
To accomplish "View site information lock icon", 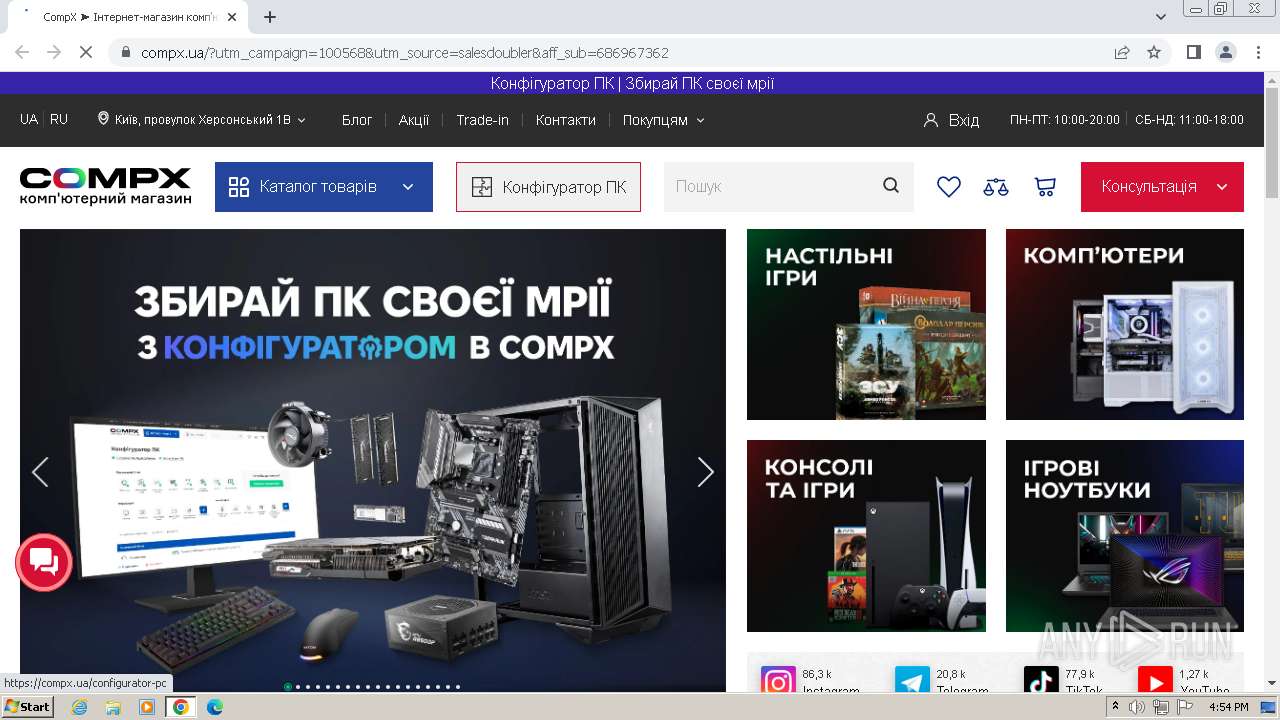I will (x=125, y=52).
